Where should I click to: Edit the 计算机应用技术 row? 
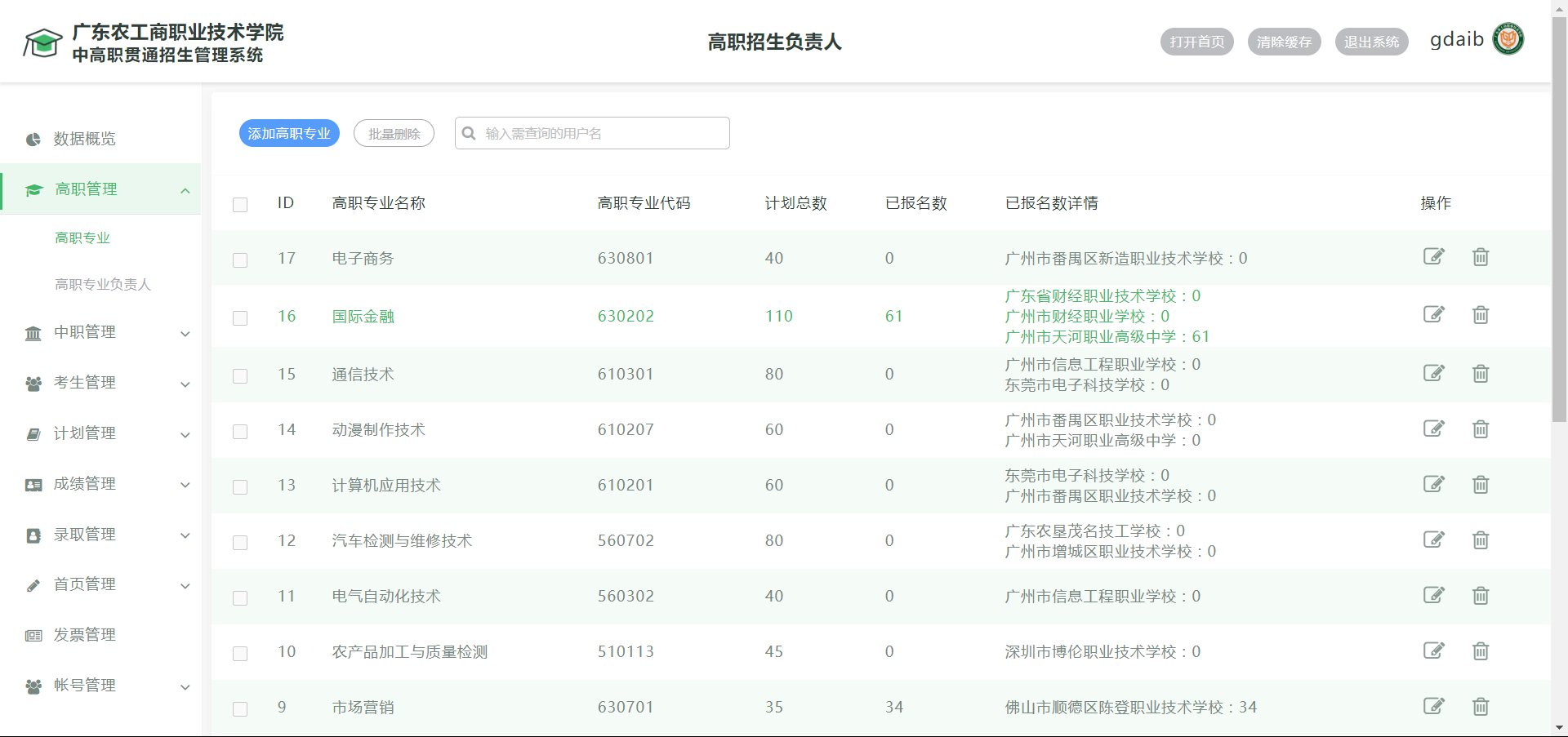tap(1434, 485)
